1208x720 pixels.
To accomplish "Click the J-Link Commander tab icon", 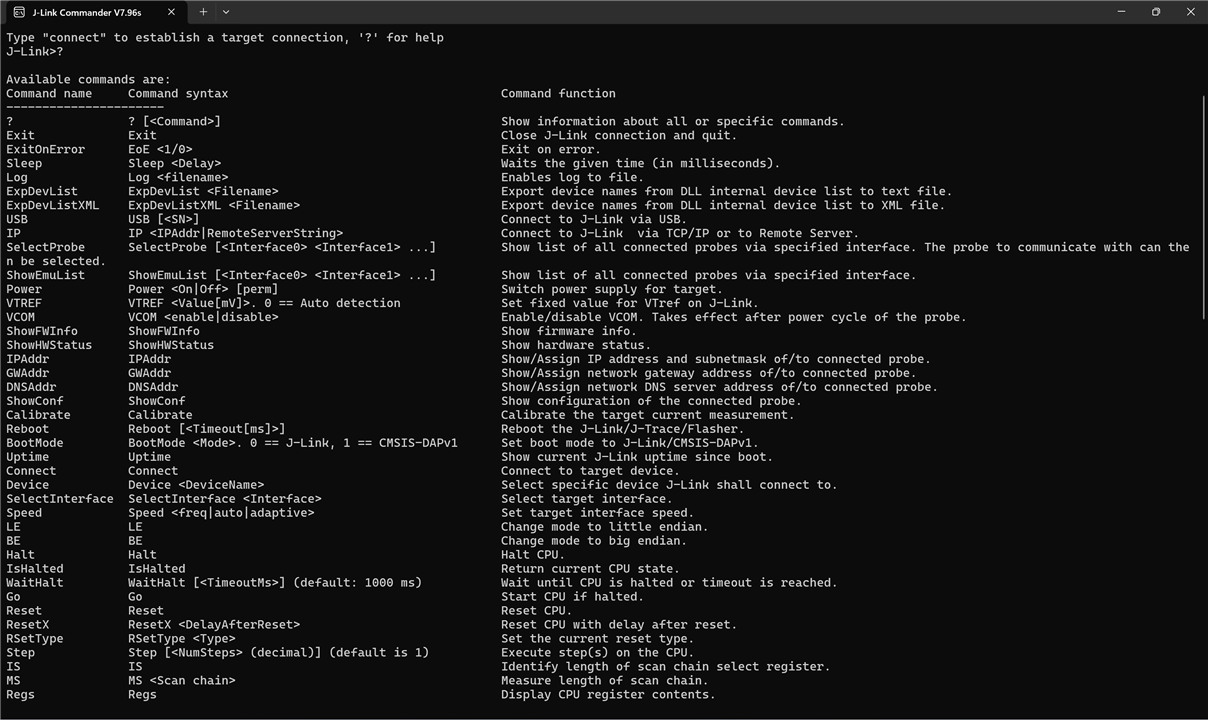I will [19, 12].
